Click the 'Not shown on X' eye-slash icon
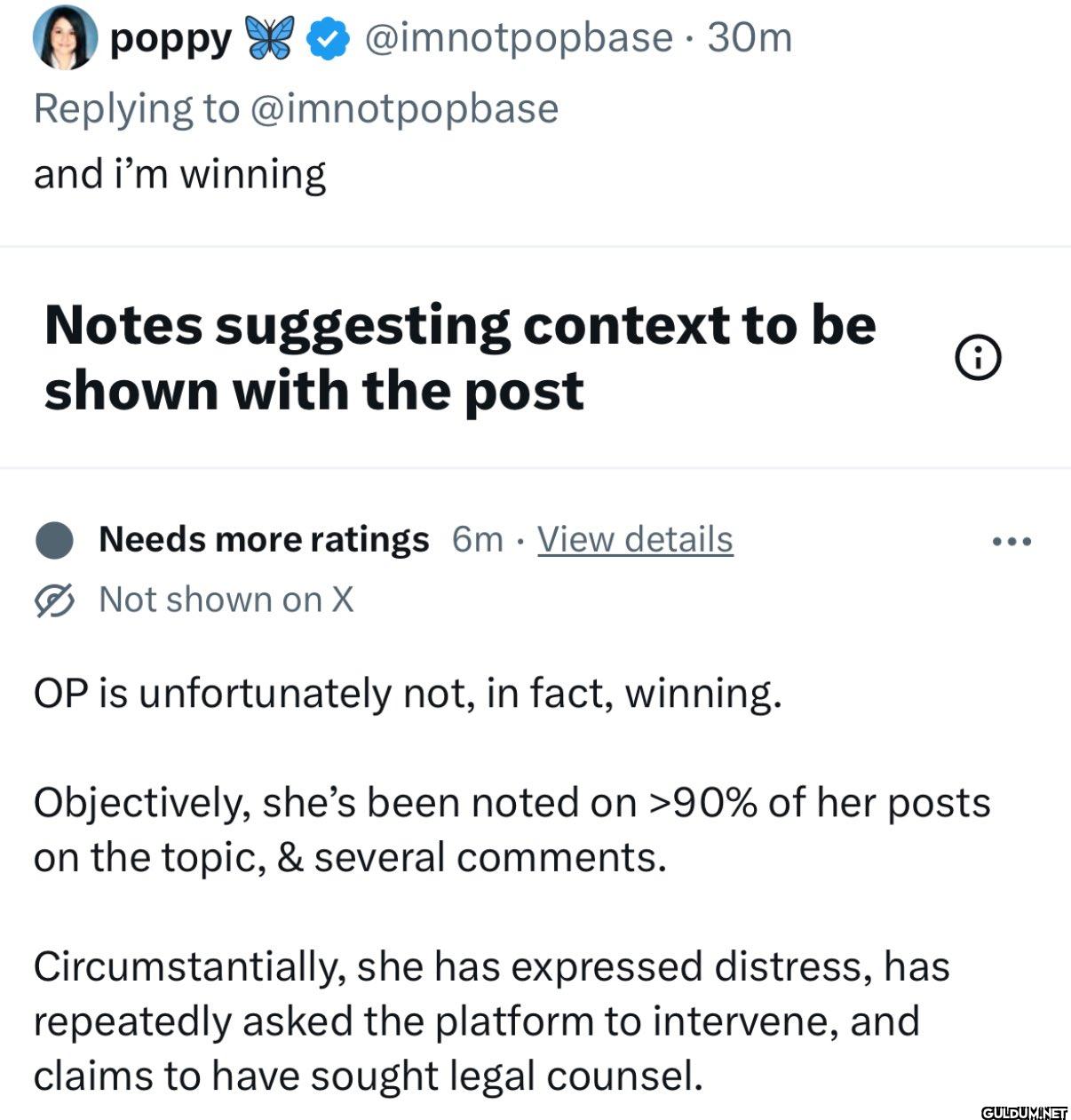This screenshot has height=1120, width=1071. pyautogui.click(x=53, y=599)
